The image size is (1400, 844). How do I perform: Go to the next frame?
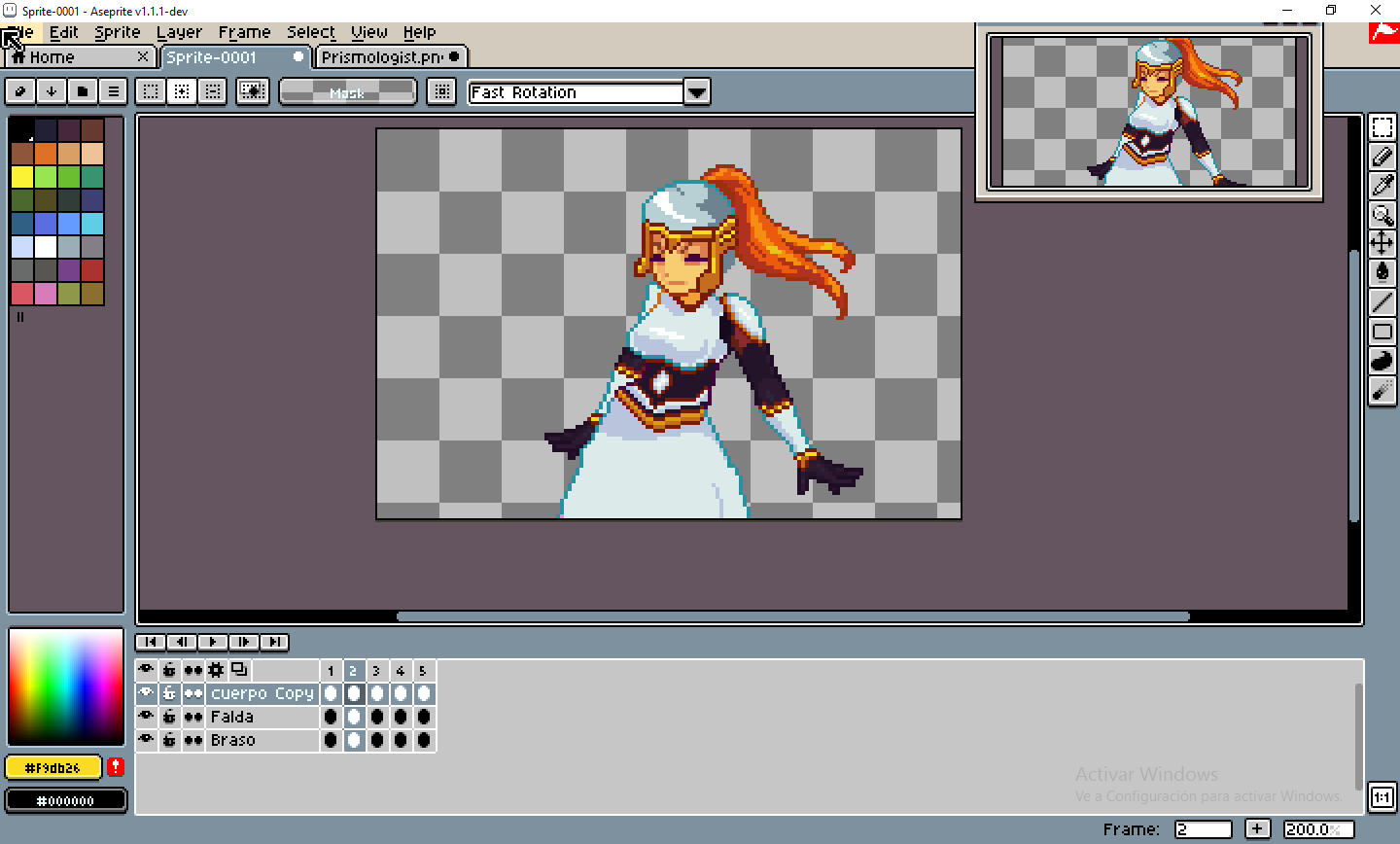click(244, 642)
